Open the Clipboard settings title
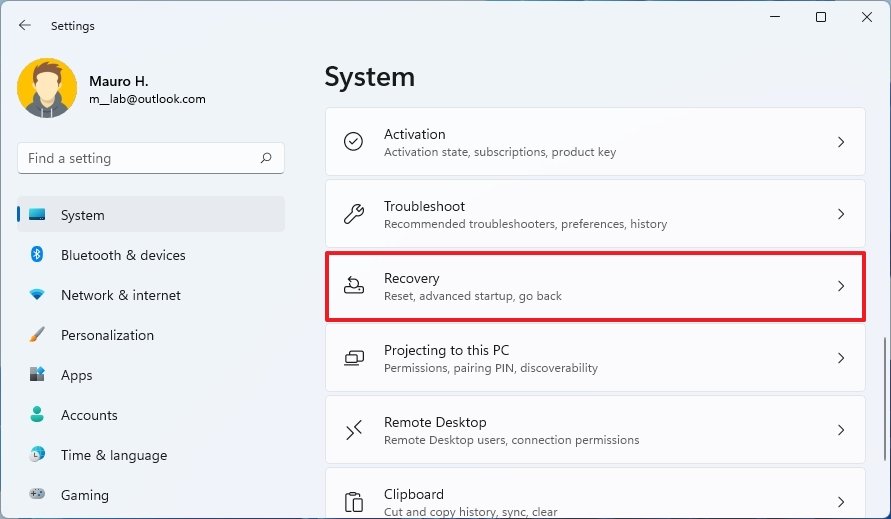 tap(414, 495)
